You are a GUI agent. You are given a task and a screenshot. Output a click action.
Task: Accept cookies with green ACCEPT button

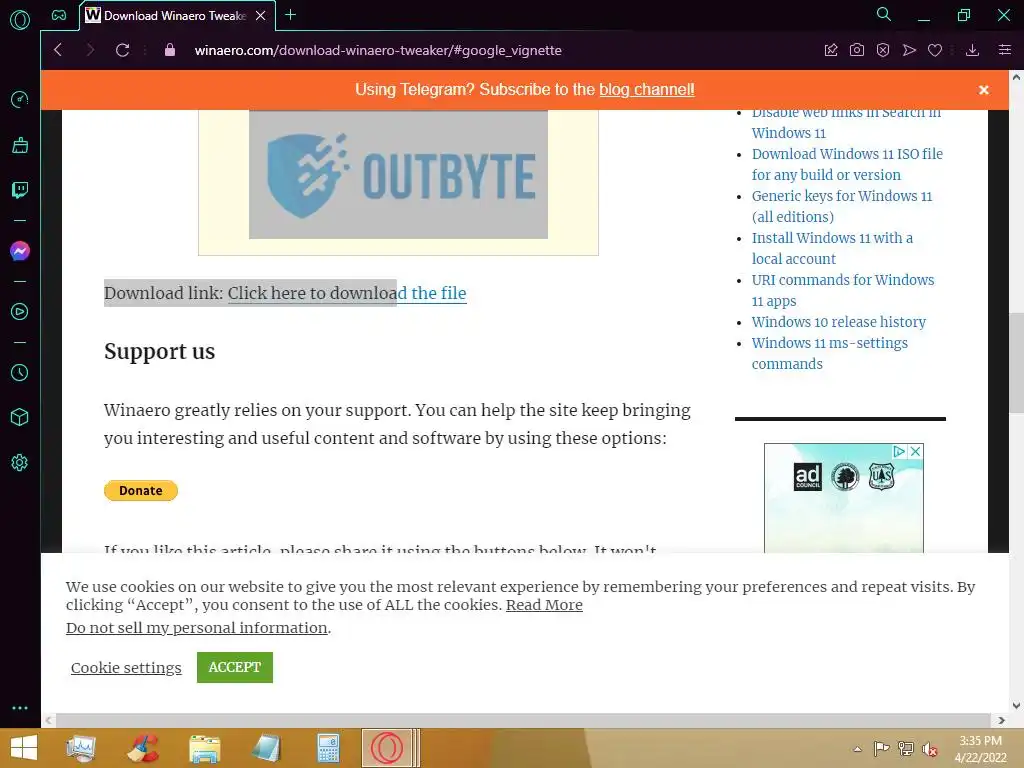235,667
